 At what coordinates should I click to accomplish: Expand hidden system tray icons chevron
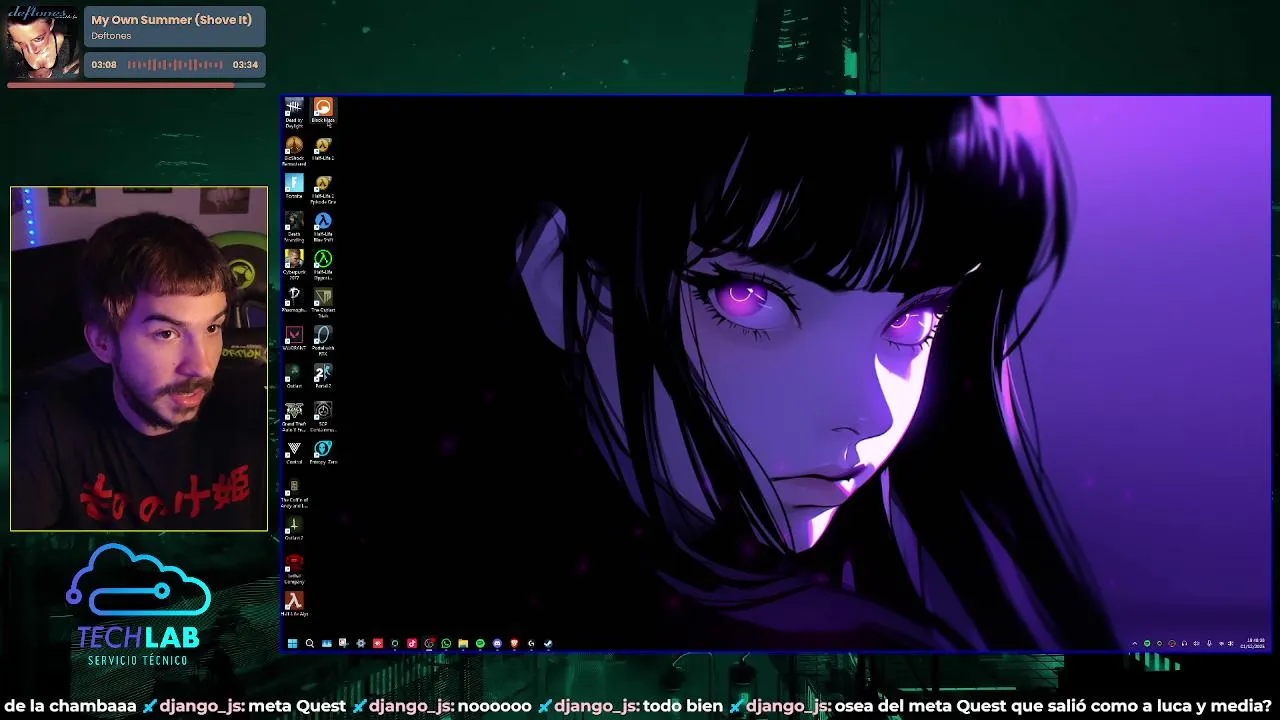(x=1135, y=643)
